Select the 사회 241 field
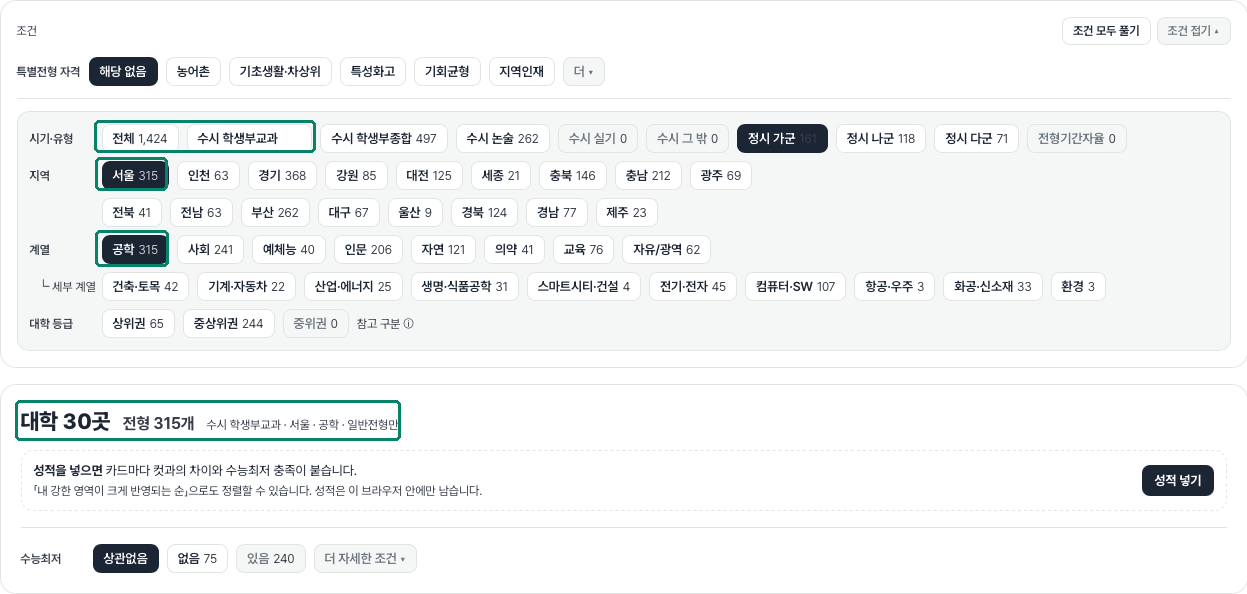This screenshot has height=594, width=1247. pyautogui.click(x=210, y=249)
